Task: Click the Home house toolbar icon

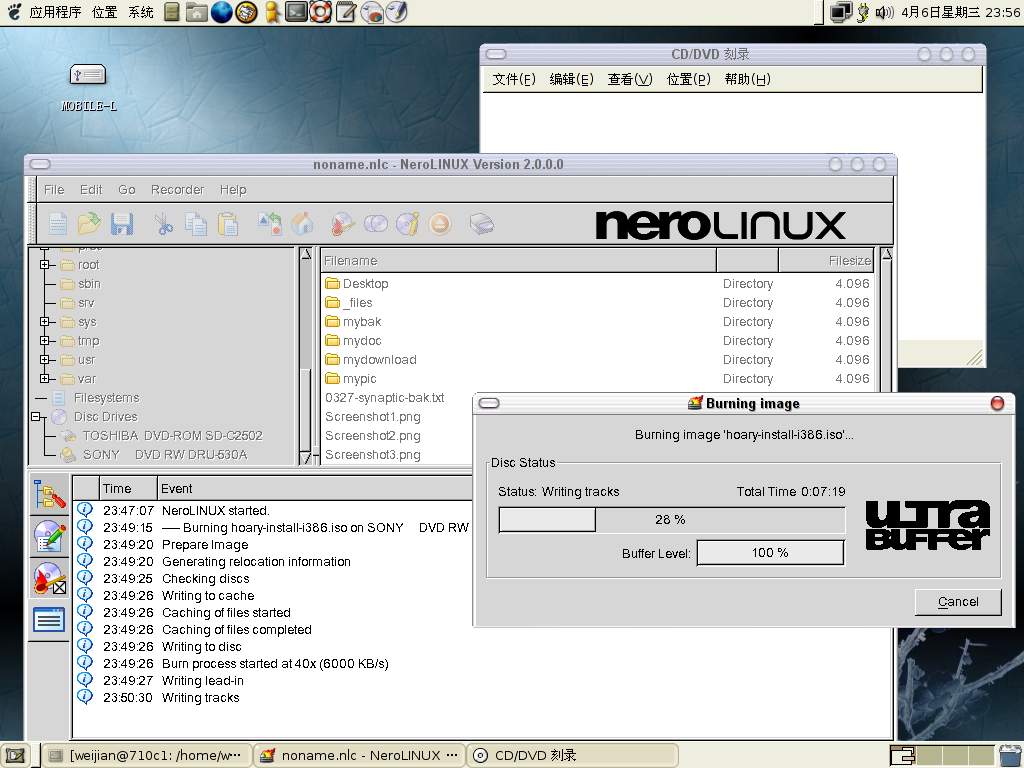Action: (x=302, y=224)
